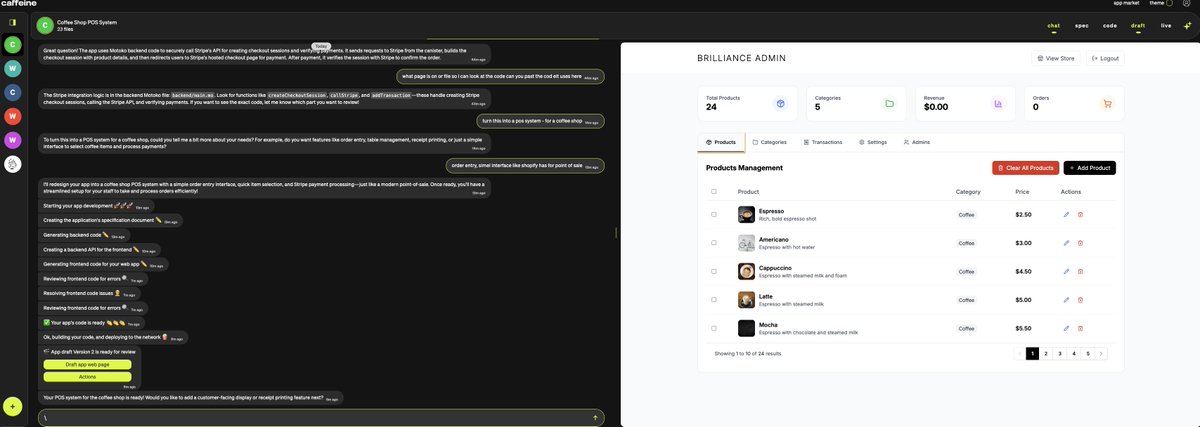Click the Espresso product thumbnail

click(746, 214)
